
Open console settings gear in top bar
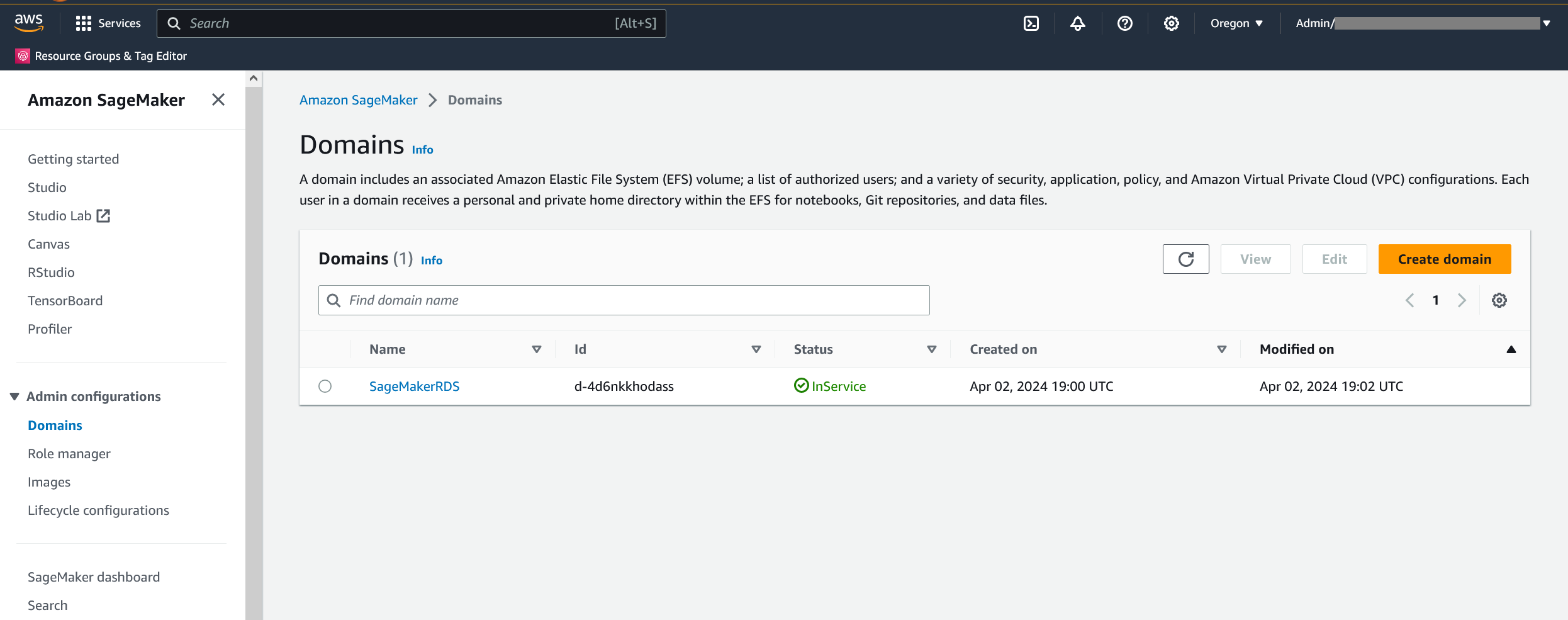pos(1171,23)
